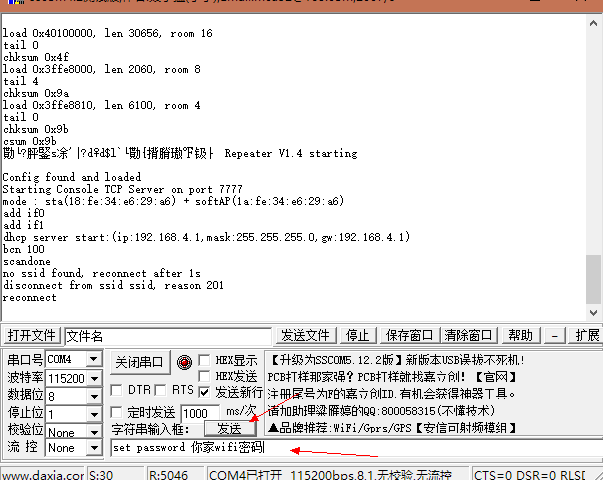Click the 保存窗口 save window button

[409, 335]
